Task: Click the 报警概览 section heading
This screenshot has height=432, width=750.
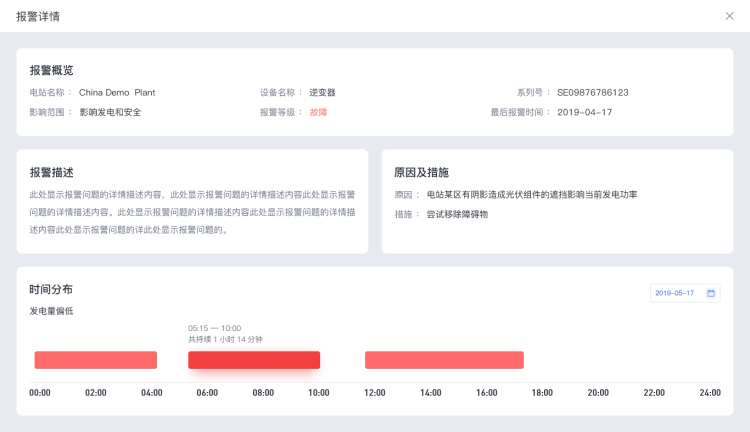Action: tap(51, 70)
